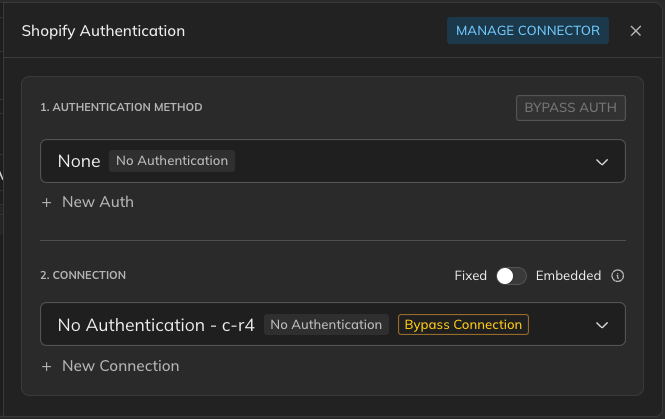
Task: Click the Fixed label beside the switch
Action: tap(470, 276)
